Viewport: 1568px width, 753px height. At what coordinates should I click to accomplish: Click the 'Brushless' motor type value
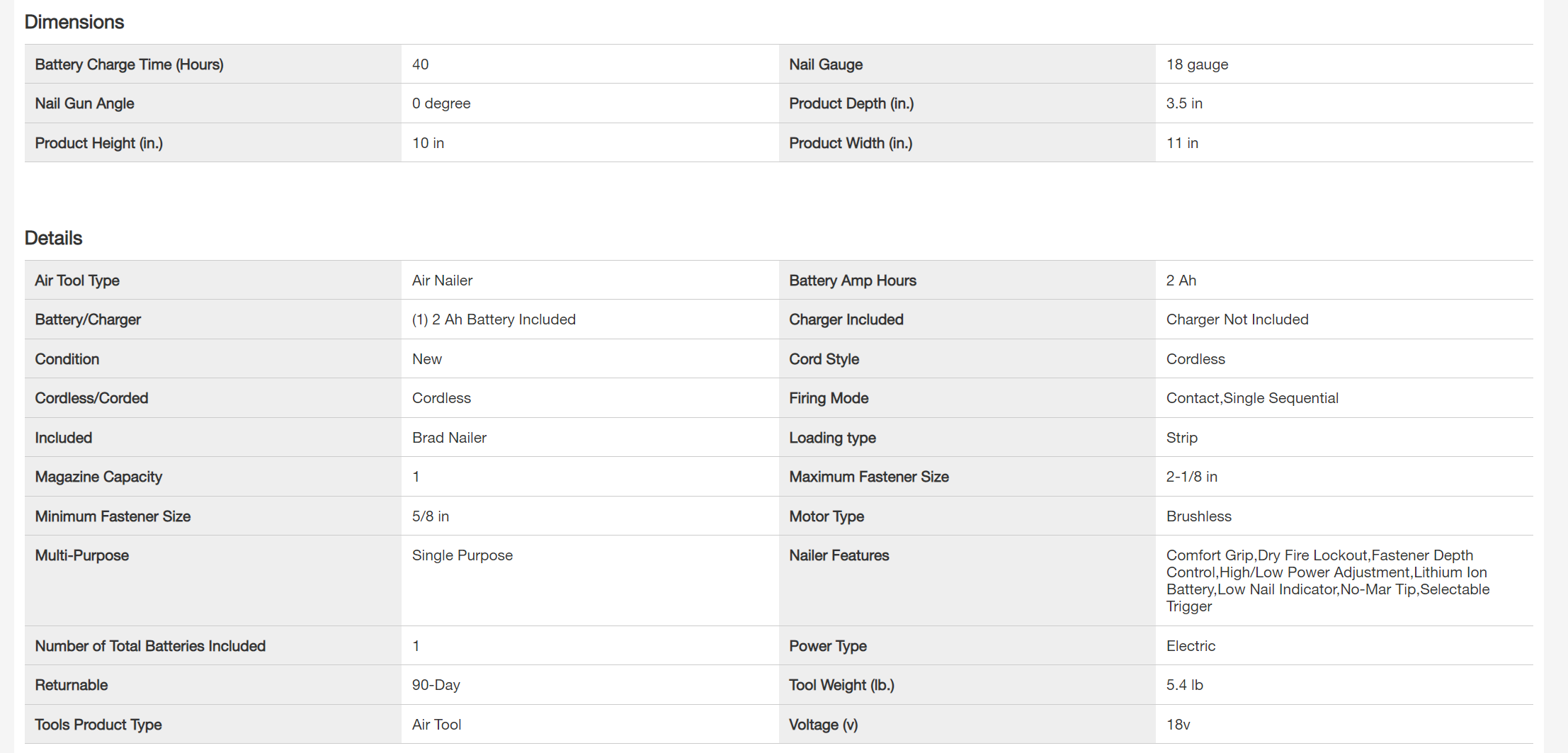(1198, 516)
